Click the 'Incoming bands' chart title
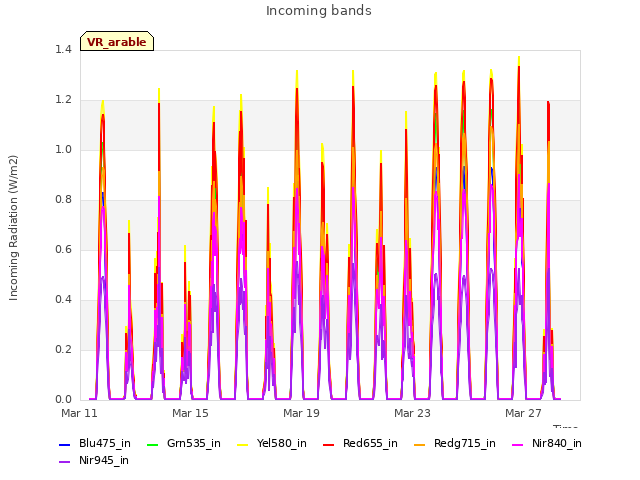This screenshot has width=640, height=480. [x=319, y=11]
